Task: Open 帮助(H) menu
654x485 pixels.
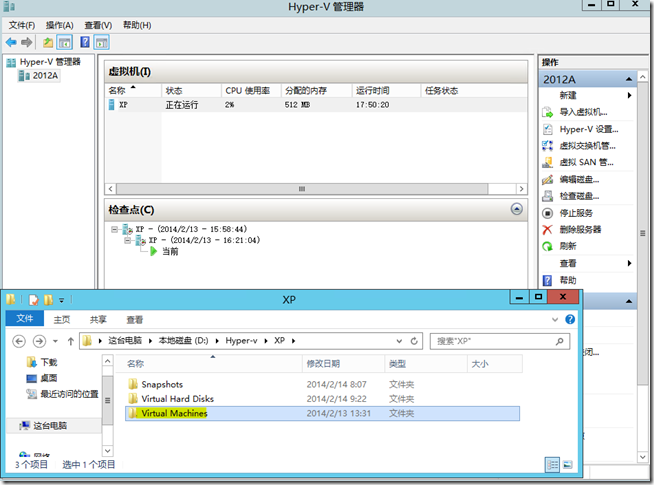Action: (x=137, y=25)
